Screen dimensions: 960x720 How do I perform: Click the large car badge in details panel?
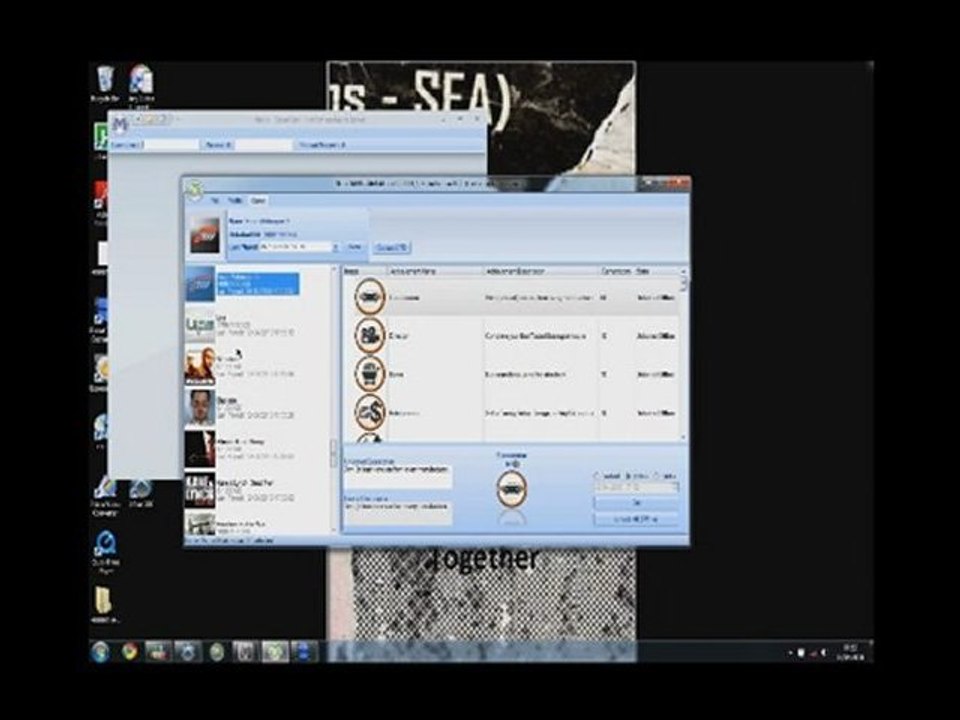coord(511,489)
